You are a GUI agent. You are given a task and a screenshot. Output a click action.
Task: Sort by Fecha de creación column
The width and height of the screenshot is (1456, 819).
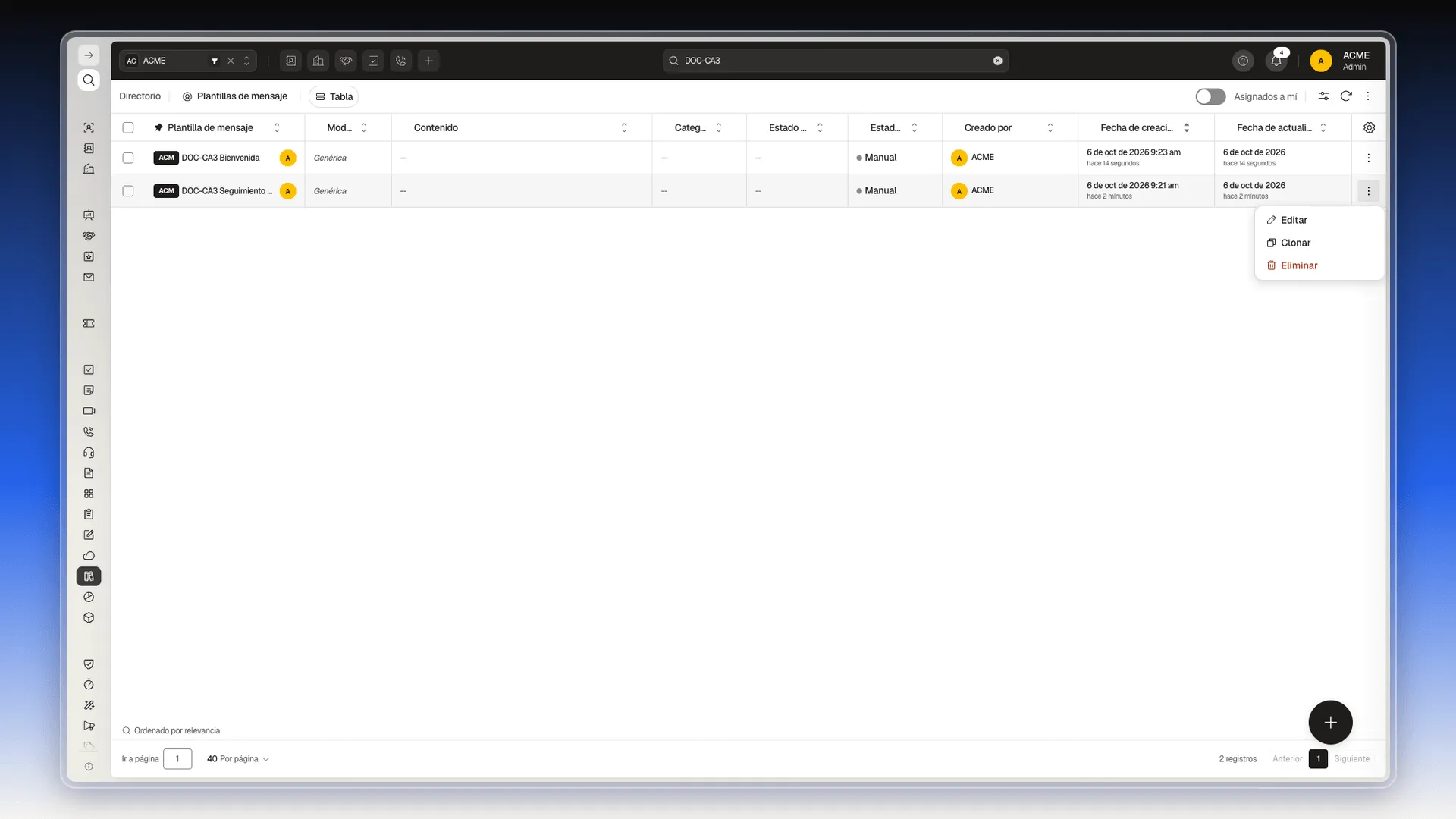click(1187, 127)
